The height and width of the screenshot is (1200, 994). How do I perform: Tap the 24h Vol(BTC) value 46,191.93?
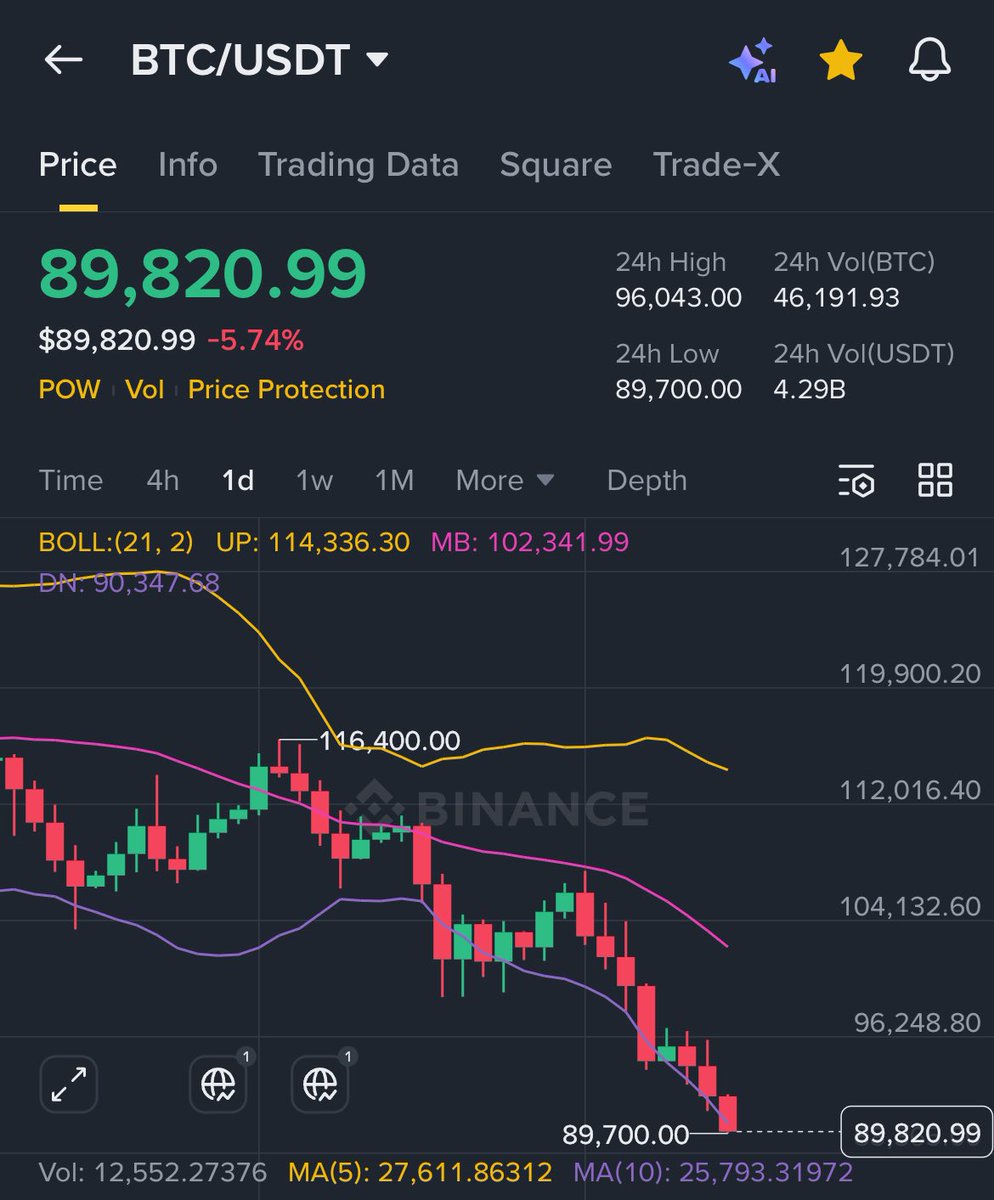[836, 298]
